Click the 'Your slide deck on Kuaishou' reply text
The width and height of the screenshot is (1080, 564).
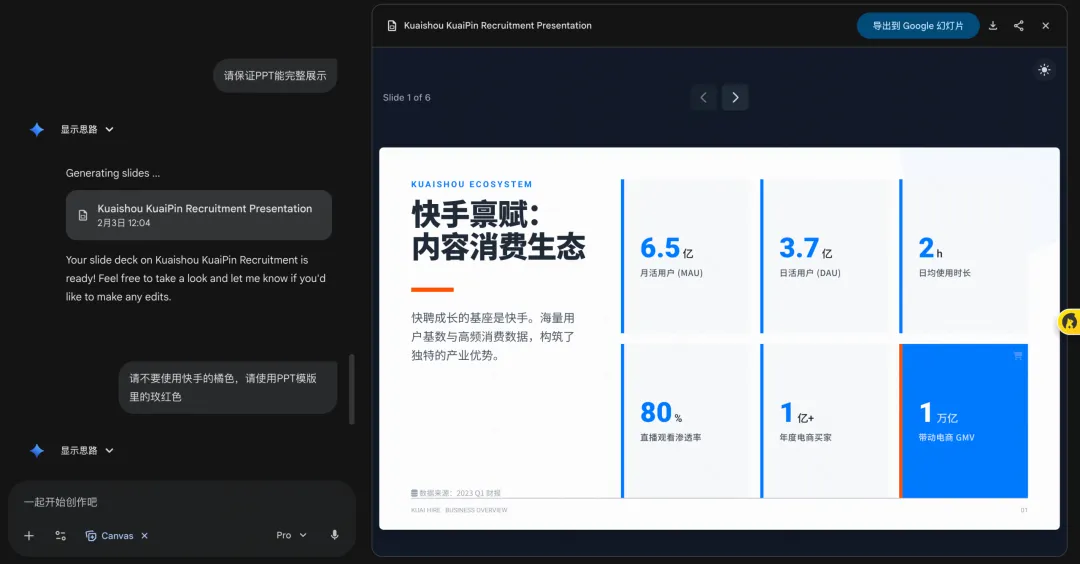click(x=196, y=278)
